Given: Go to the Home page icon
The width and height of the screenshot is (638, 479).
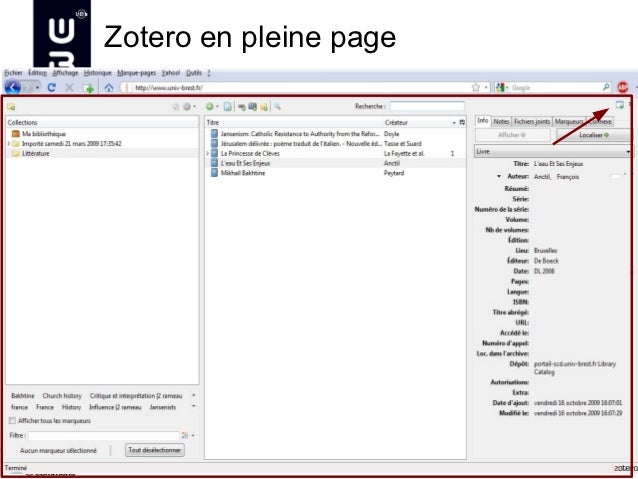Looking at the screenshot, I should [x=109, y=87].
